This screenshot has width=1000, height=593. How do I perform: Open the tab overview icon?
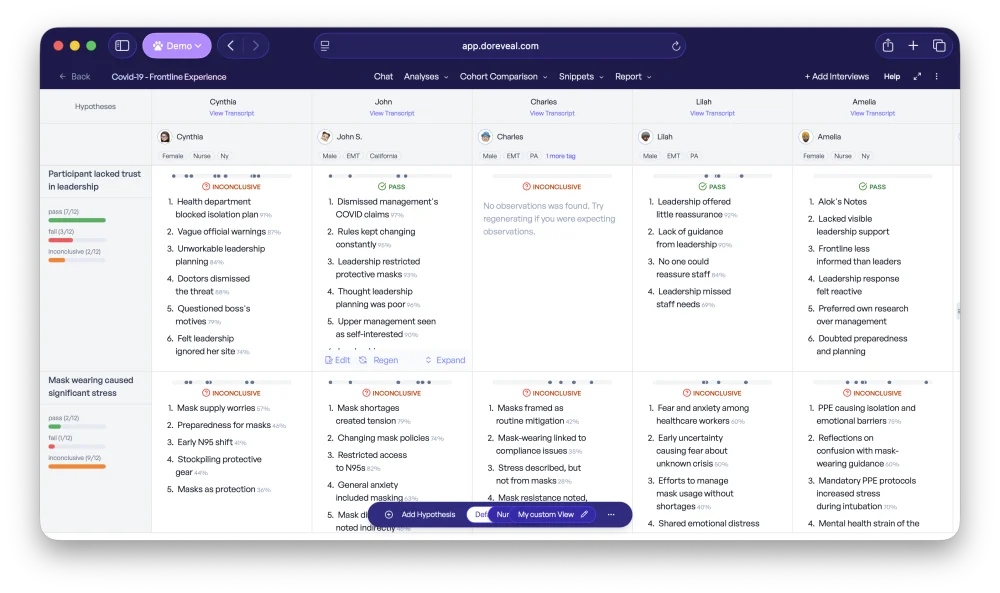click(939, 45)
